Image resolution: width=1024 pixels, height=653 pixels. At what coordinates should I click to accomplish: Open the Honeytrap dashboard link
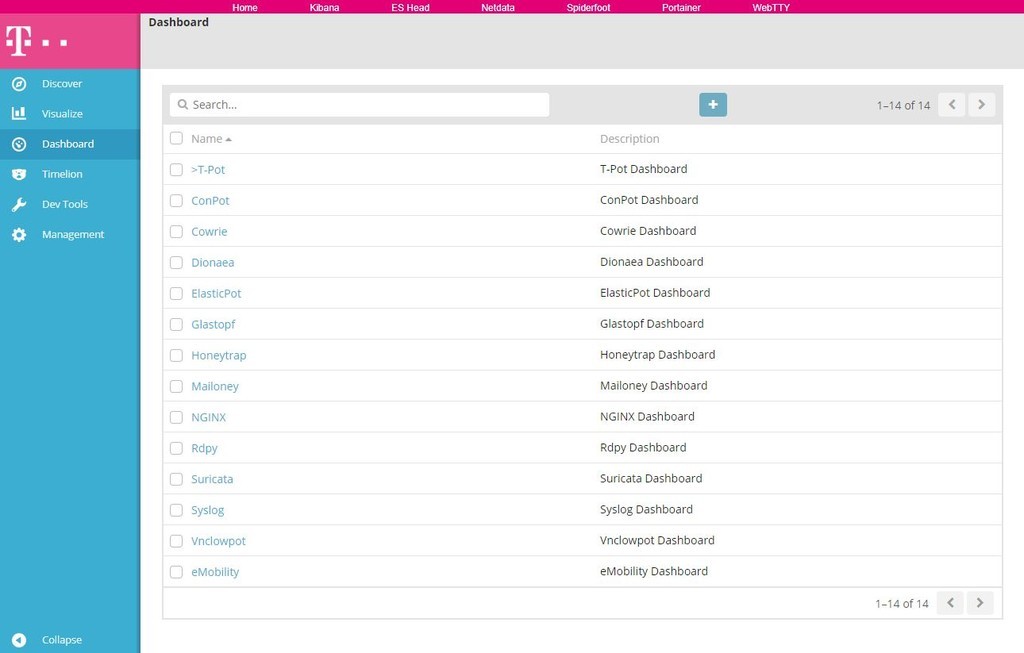(x=219, y=355)
